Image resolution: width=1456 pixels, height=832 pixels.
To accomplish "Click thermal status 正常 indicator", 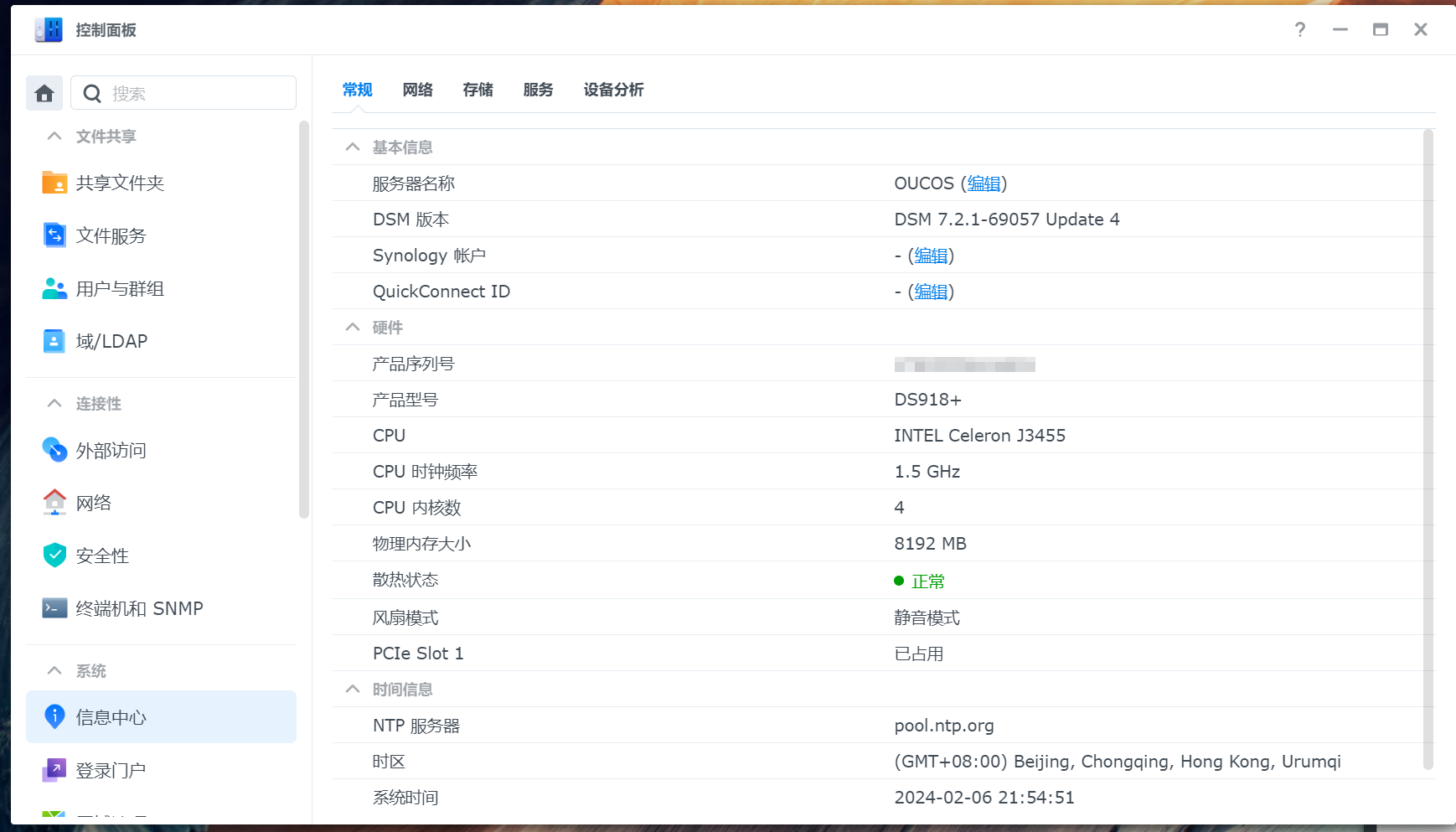I will tap(920, 581).
